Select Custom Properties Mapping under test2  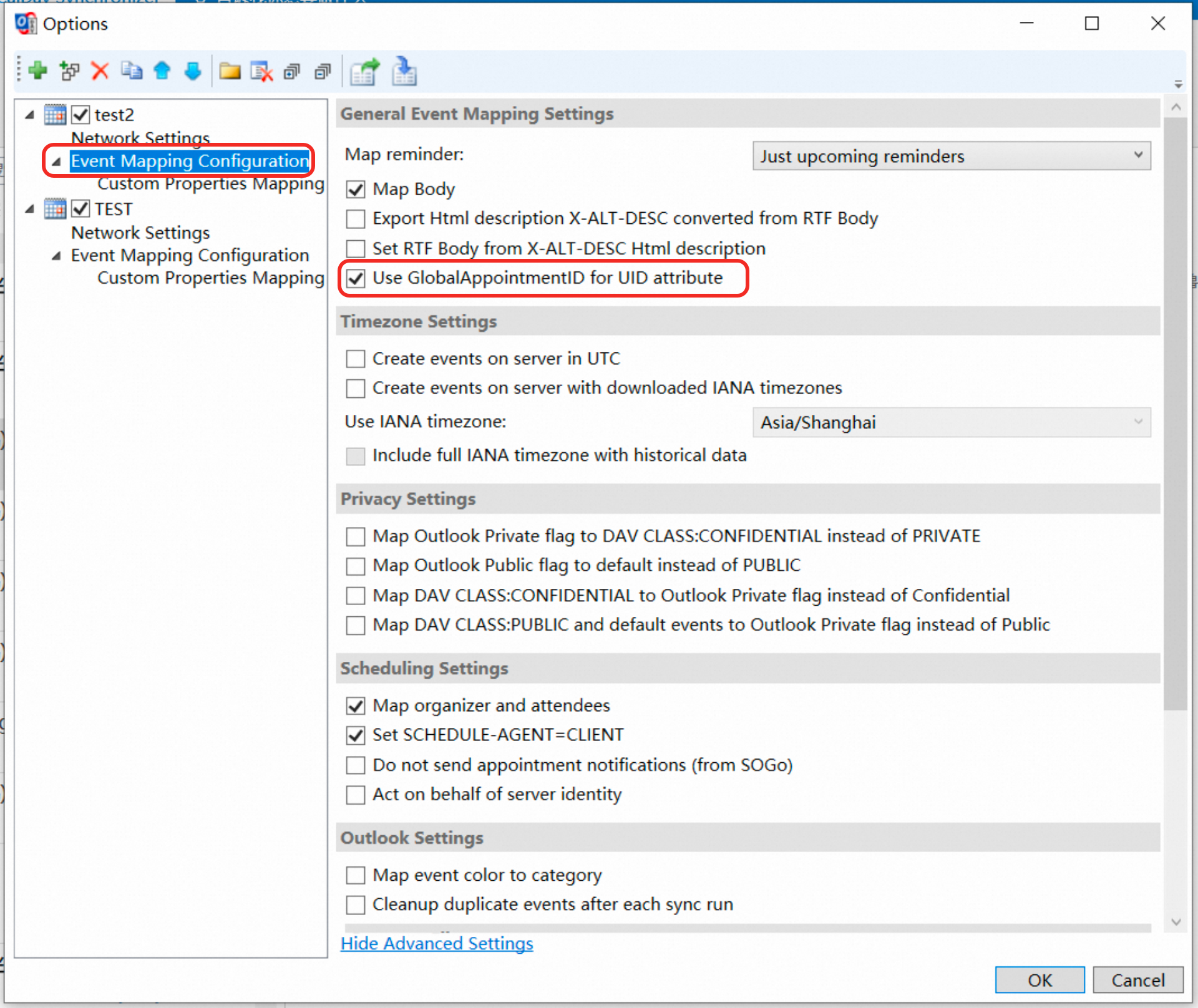(210, 184)
